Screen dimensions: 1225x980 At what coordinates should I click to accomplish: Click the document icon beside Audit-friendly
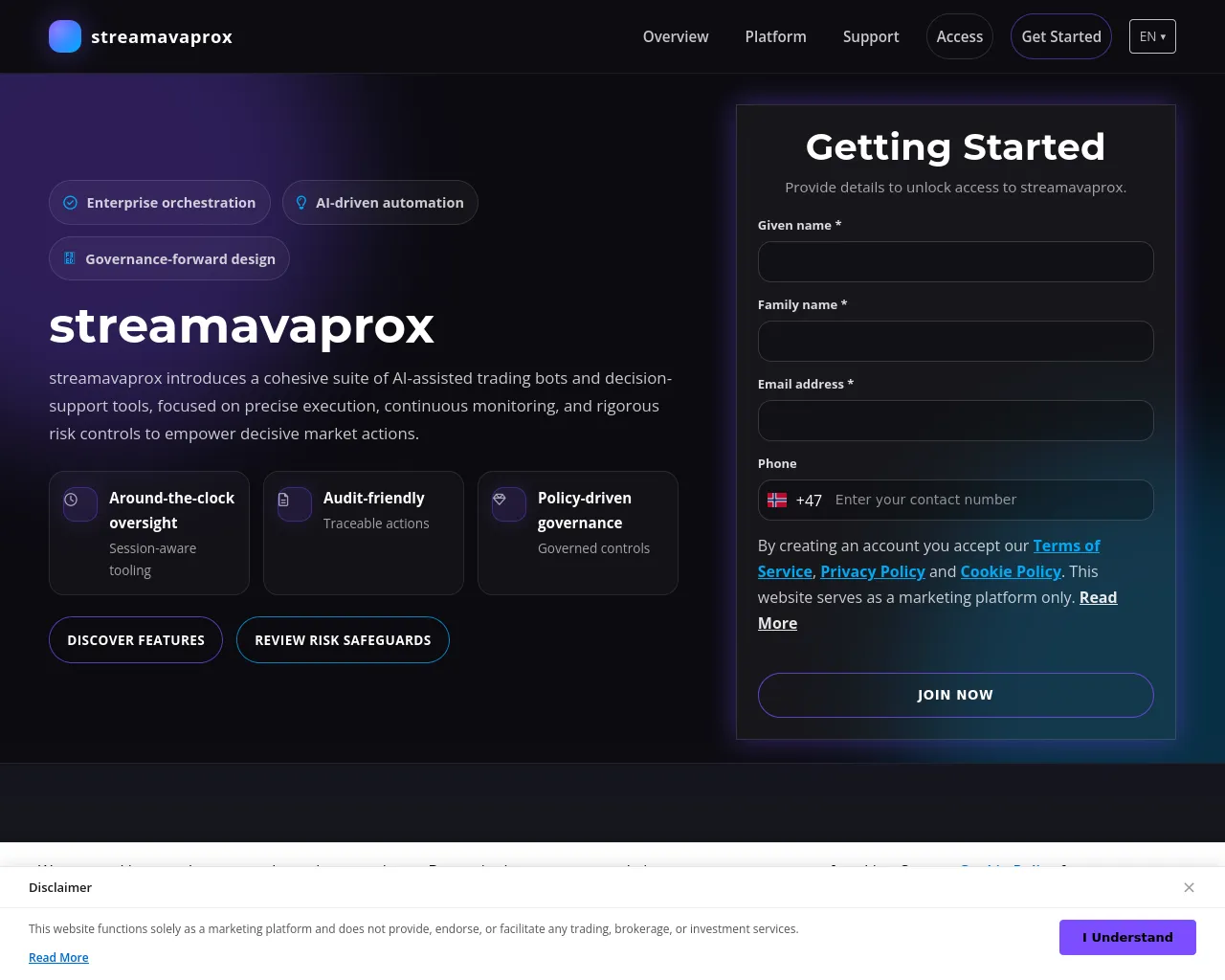point(283,500)
